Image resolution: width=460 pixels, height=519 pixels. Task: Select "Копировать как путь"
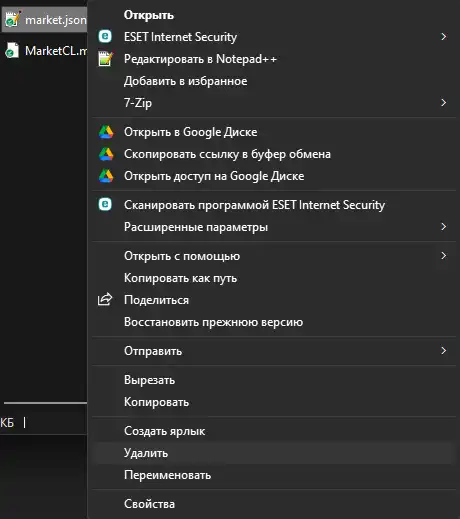(x=180, y=278)
